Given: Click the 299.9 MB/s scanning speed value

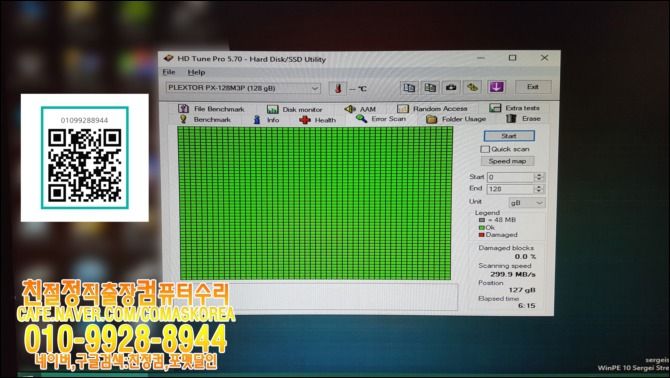Looking at the screenshot, I should click(x=513, y=274).
